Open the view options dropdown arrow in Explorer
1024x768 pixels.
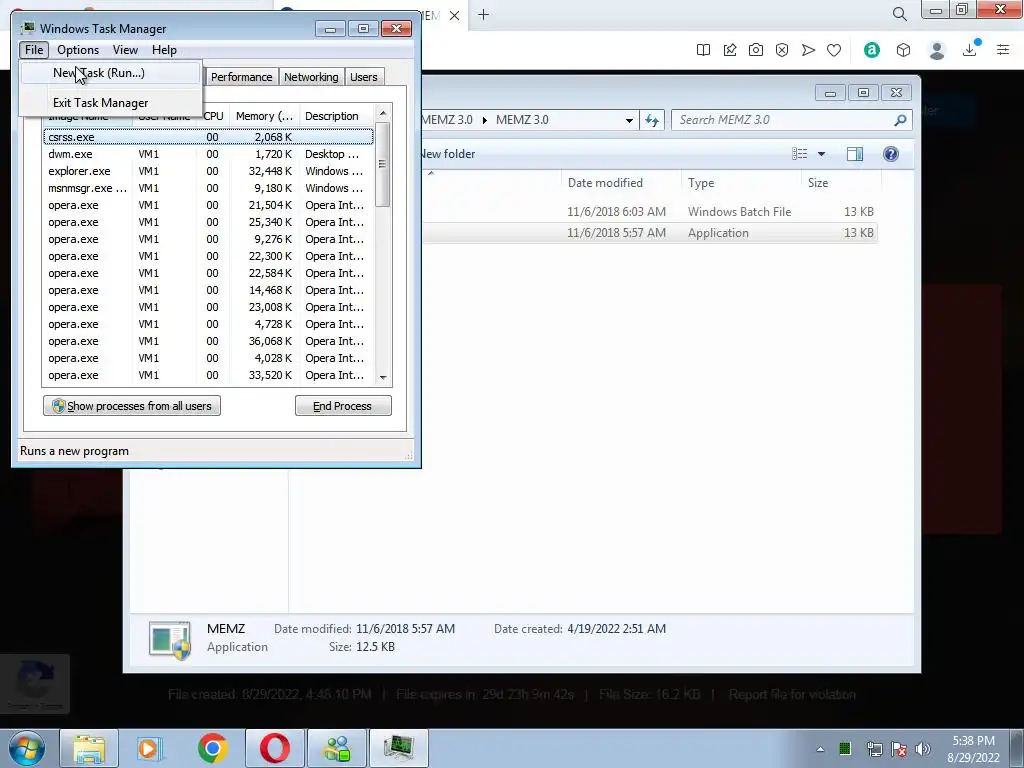tap(822, 154)
